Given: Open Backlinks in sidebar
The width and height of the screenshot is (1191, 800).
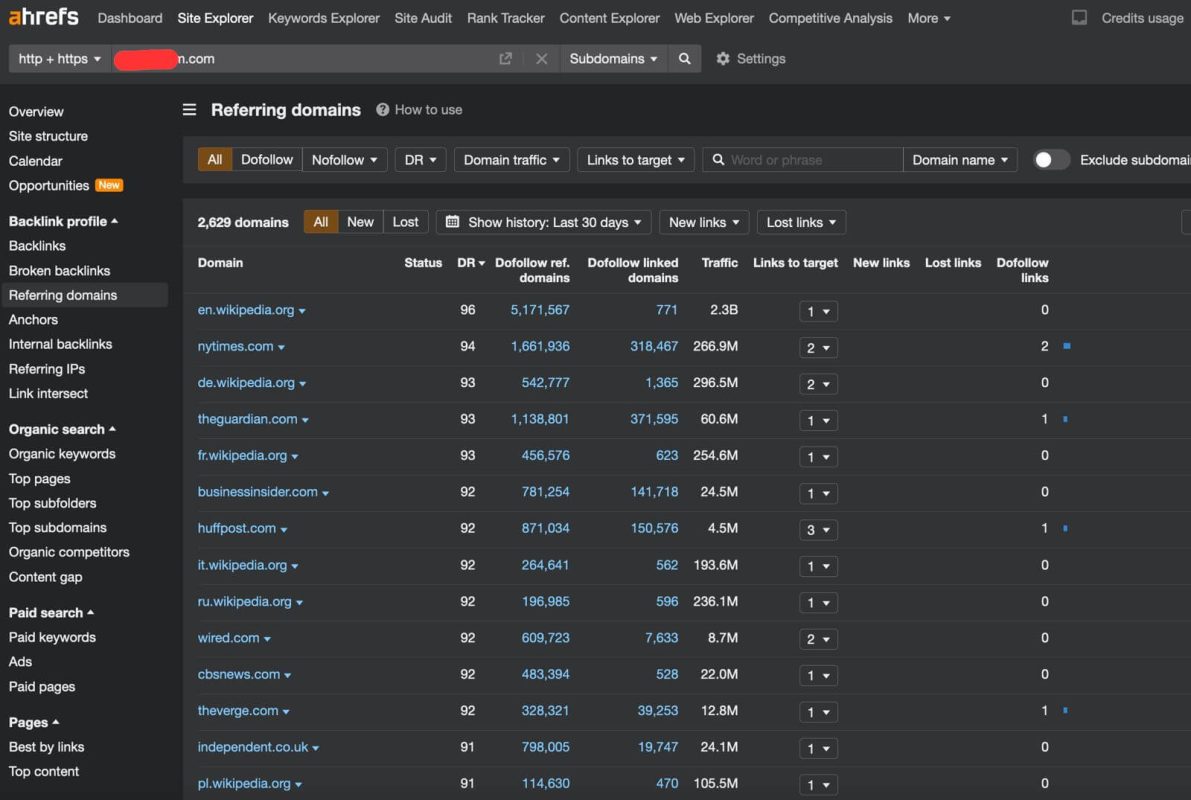Looking at the screenshot, I should (37, 245).
